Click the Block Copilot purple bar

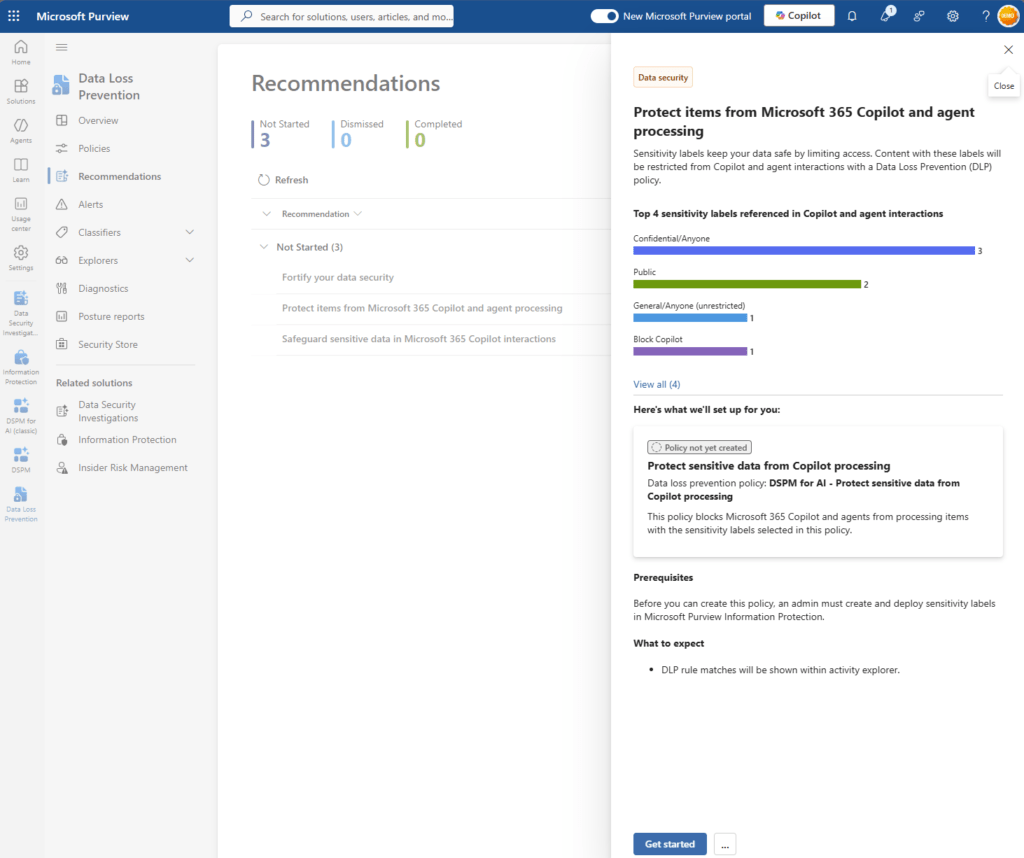coord(690,351)
